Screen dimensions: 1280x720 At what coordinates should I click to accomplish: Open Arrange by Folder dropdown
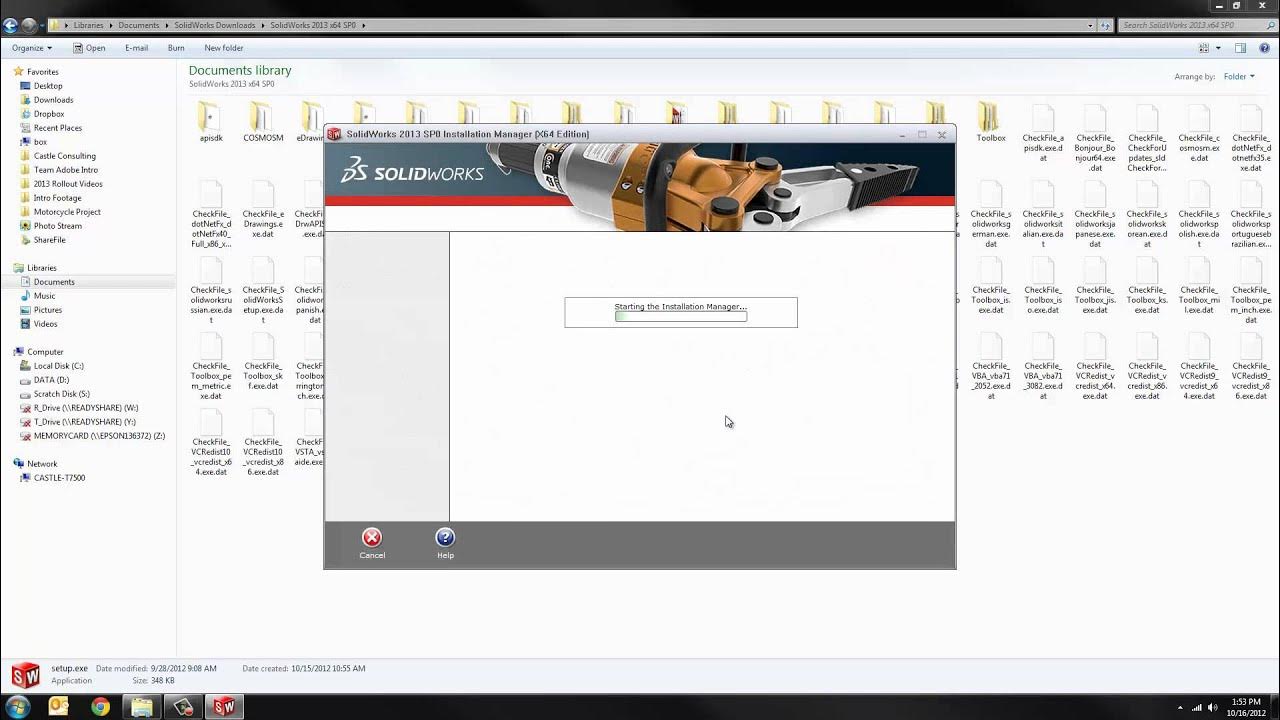(1238, 77)
